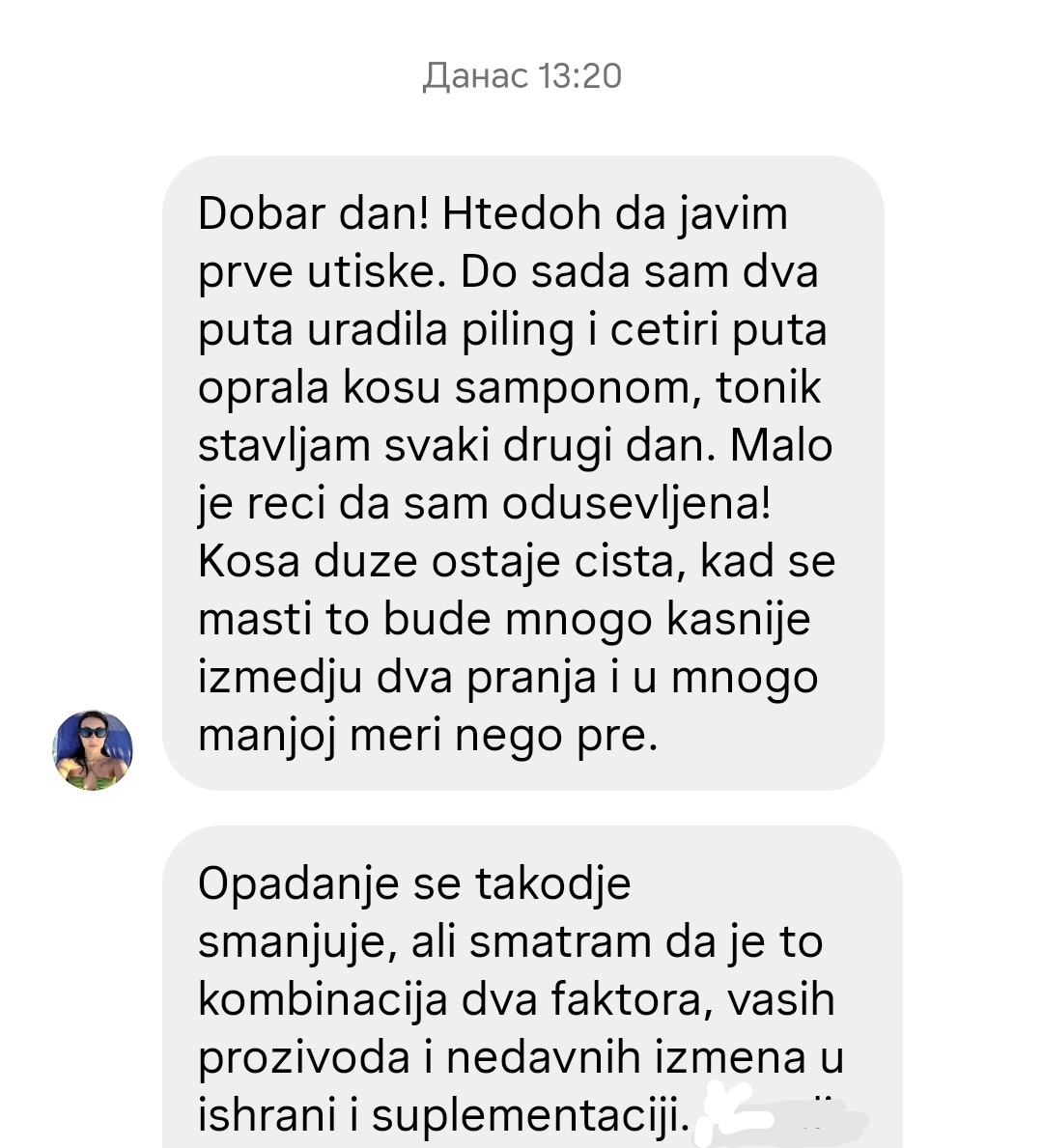This screenshot has width=1043, height=1148.
Task: Click the word 'Kosa' in first message
Action: pos(249,562)
